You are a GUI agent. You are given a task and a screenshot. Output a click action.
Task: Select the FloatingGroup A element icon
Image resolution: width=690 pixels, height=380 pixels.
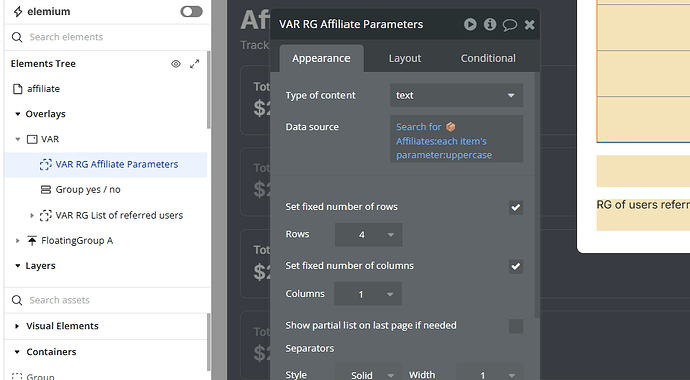[32, 241]
